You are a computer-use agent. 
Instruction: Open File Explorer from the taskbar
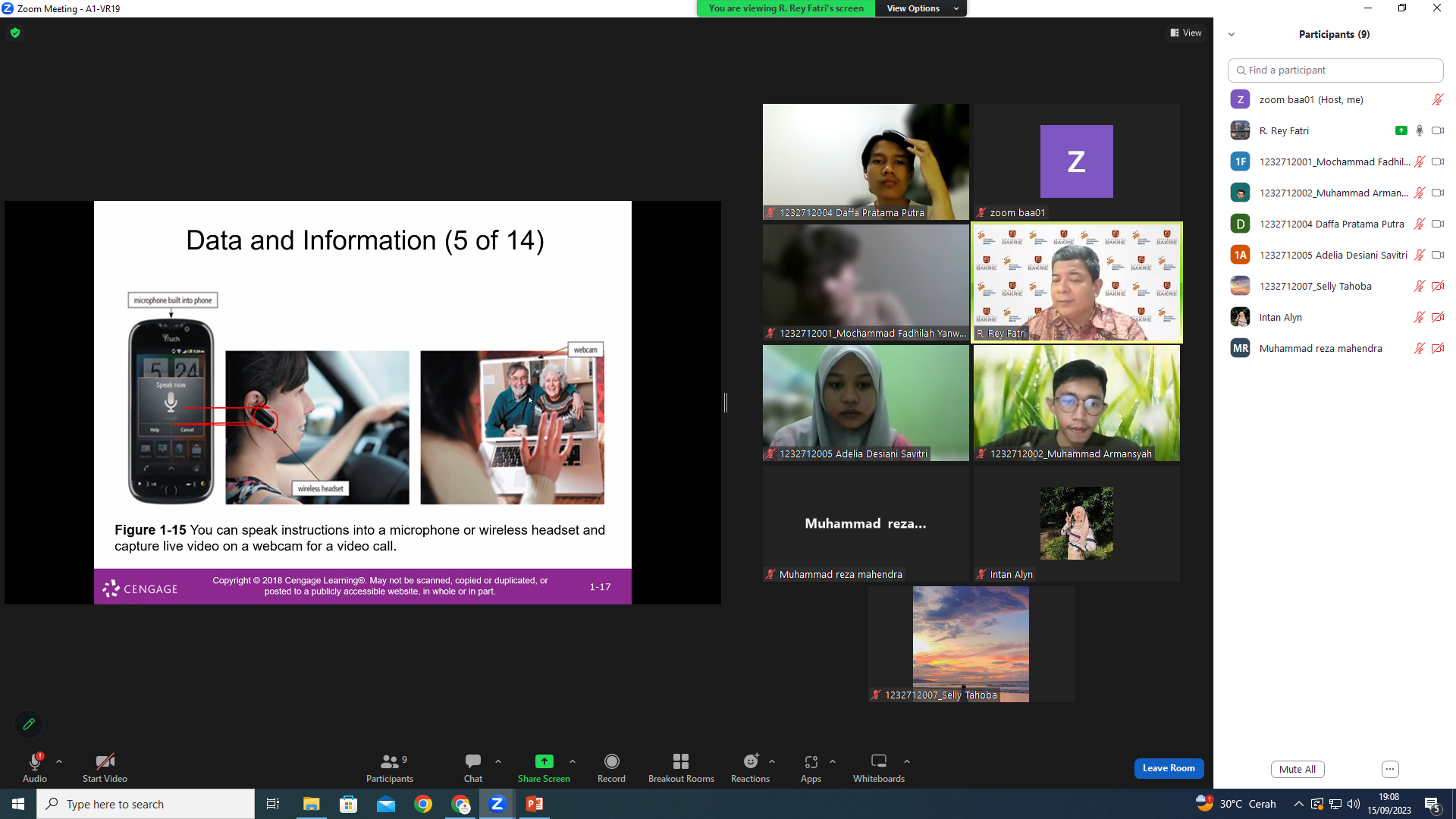[x=311, y=804]
